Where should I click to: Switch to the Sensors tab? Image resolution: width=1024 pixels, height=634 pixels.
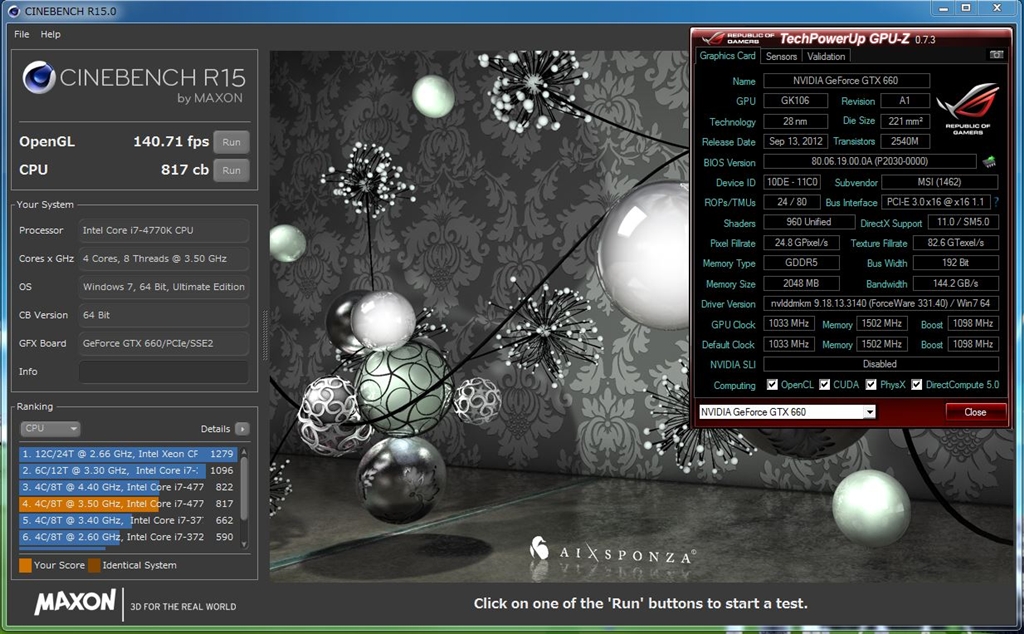[x=781, y=57]
